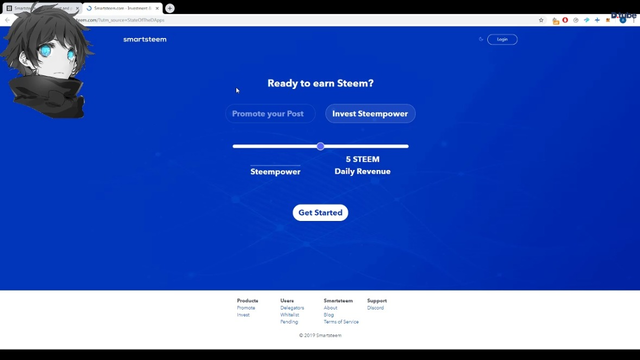Image resolution: width=640 pixels, height=360 pixels.
Task: Bookmark the page with the star icon
Action: 541,20
